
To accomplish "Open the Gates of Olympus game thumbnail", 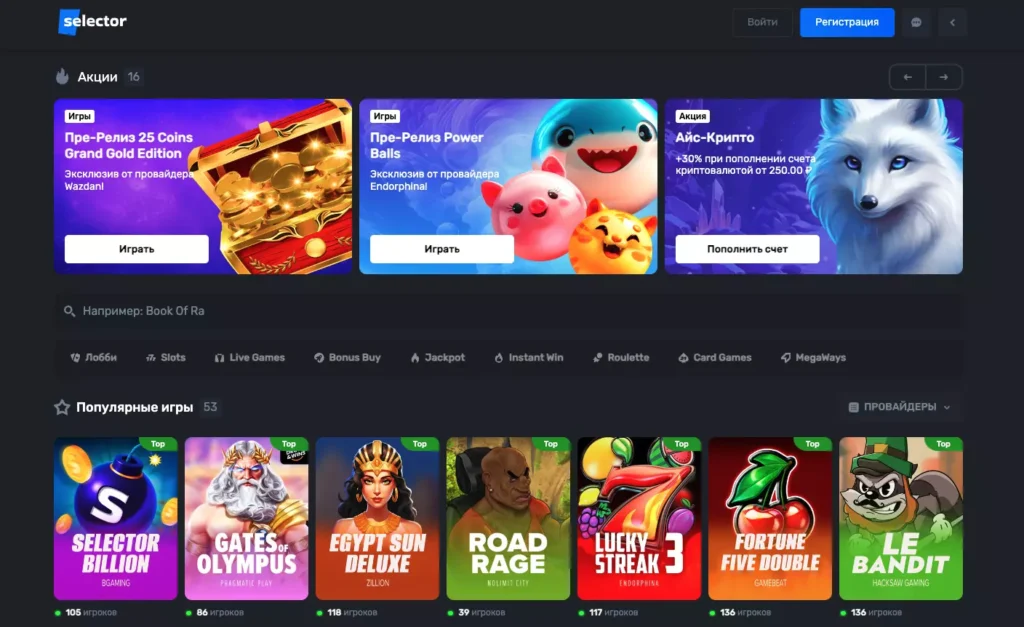I will [246, 519].
